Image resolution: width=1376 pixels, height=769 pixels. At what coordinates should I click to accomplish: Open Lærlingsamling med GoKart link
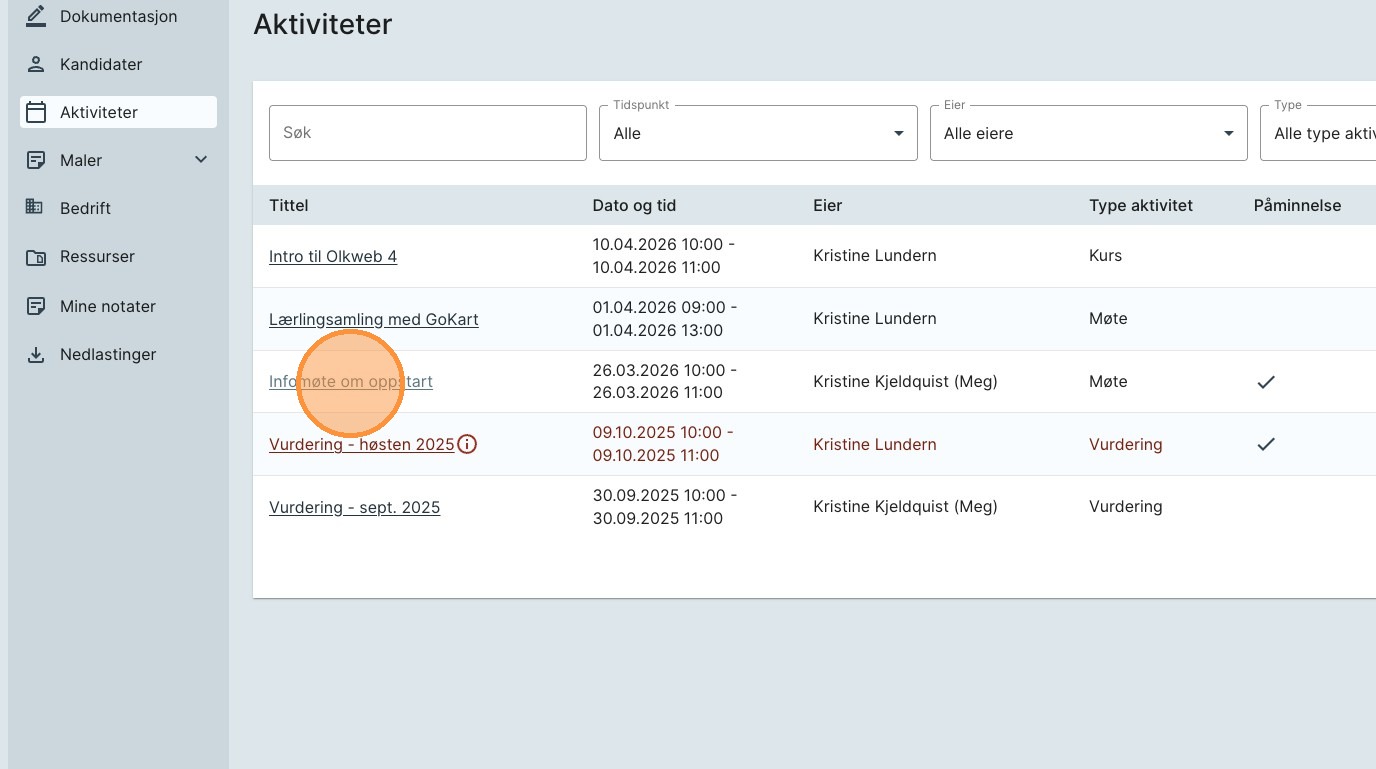[x=373, y=320]
